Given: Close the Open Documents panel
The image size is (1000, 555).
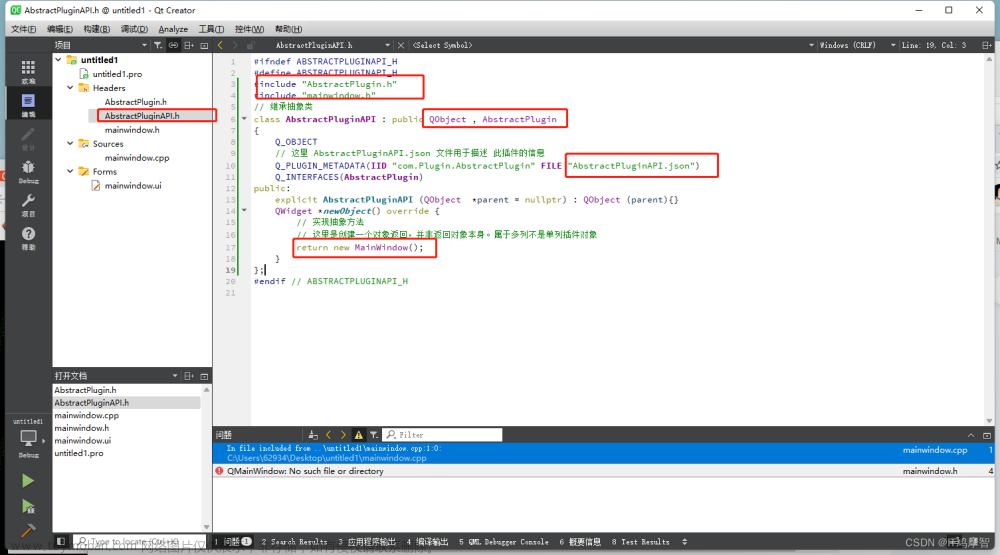Looking at the screenshot, I should pyautogui.click(x=204, y=376).
